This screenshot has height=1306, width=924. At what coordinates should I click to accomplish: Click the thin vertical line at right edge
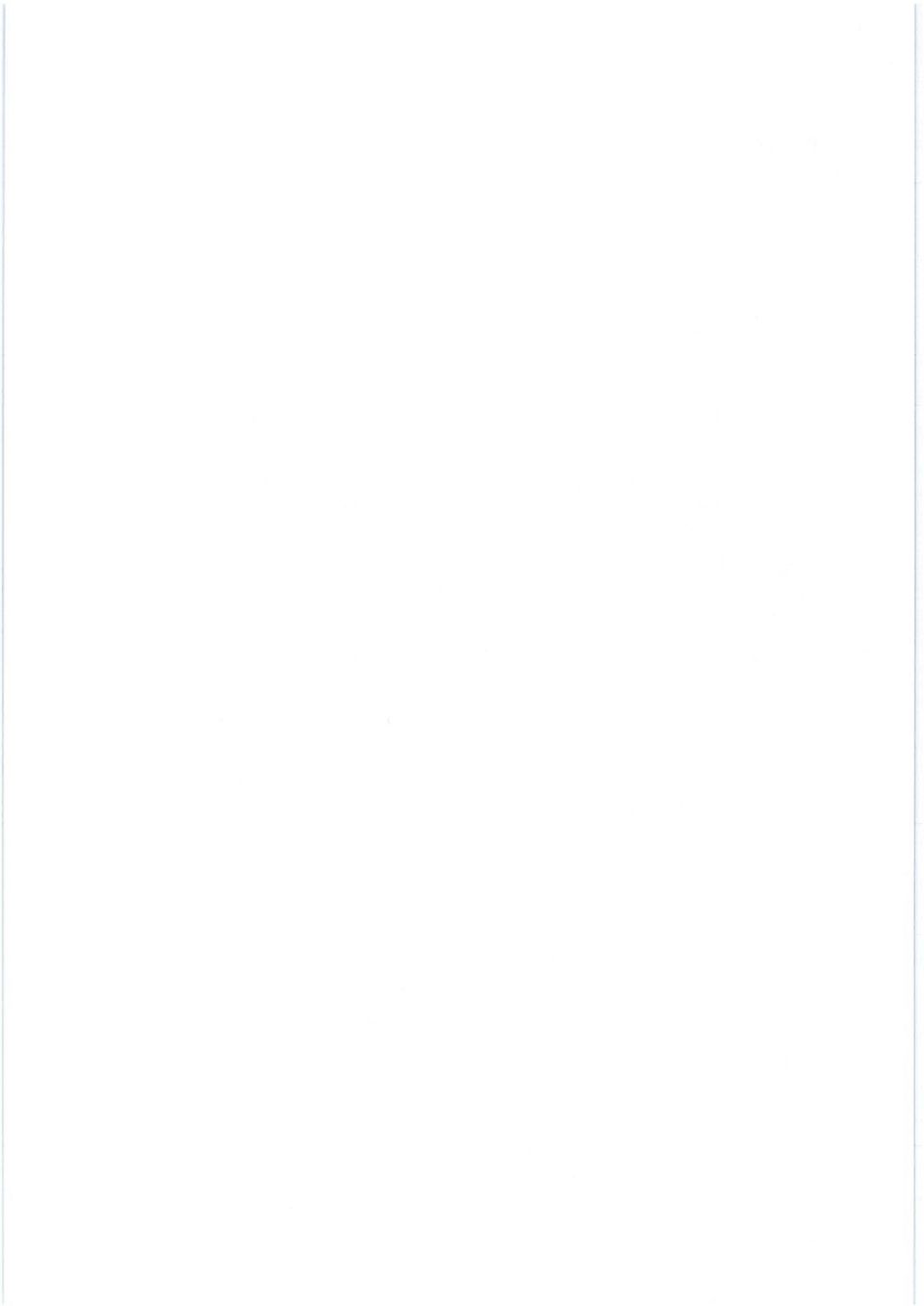point(914,653)
